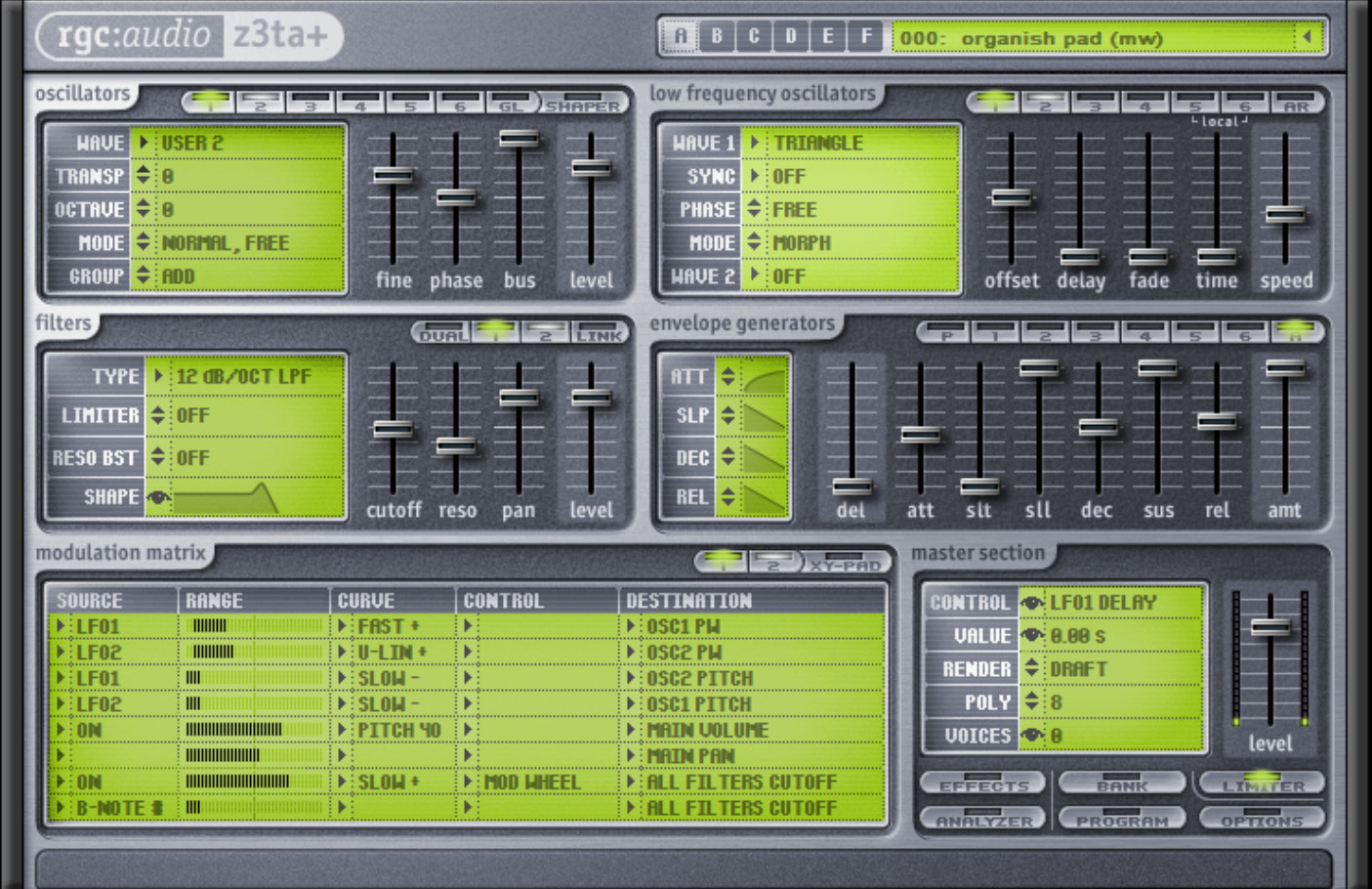
Task: Select the LFO AR tab
Action: click(x=1296, y=103)
